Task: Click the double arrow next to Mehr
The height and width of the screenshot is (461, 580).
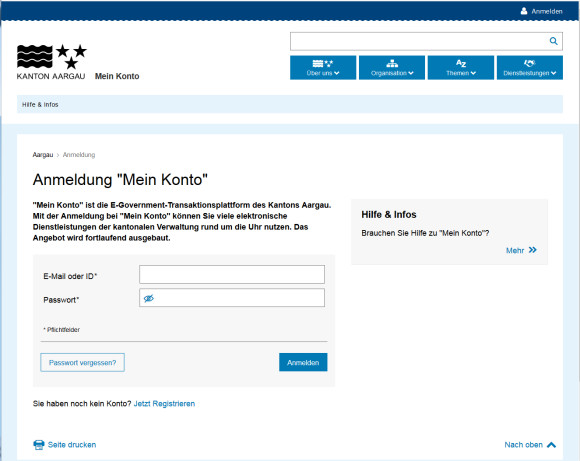Action: [533, 250]
